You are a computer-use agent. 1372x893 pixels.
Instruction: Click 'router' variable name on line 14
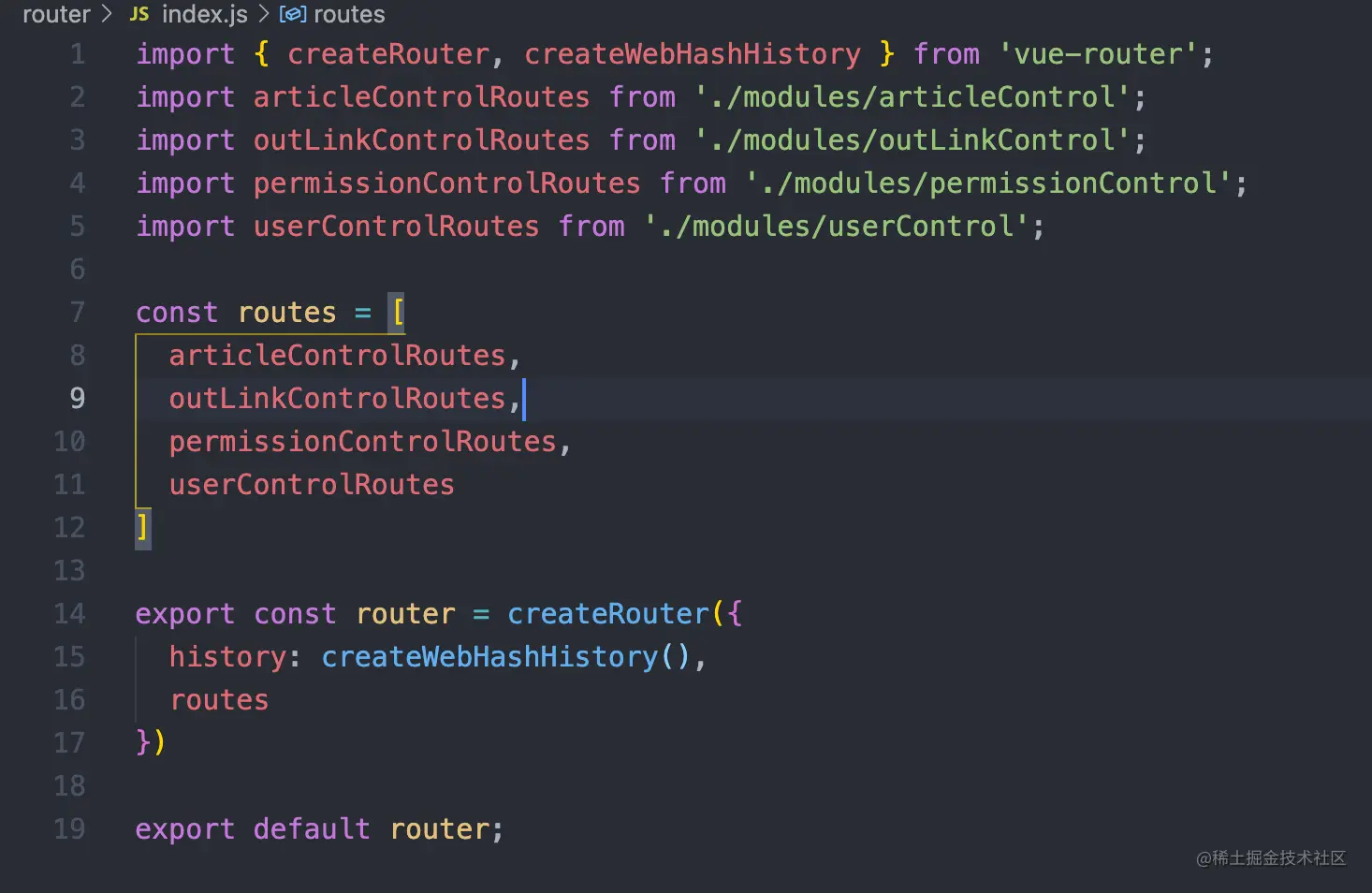click(405, 614)
